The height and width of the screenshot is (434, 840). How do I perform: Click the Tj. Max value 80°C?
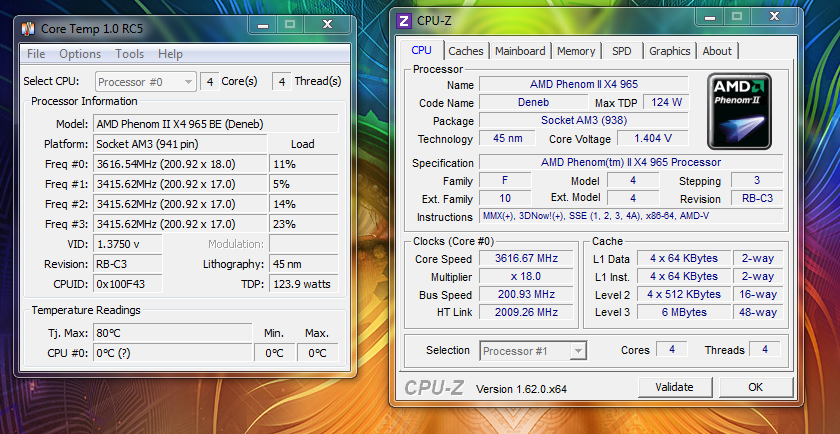click(x=172, y=333)
